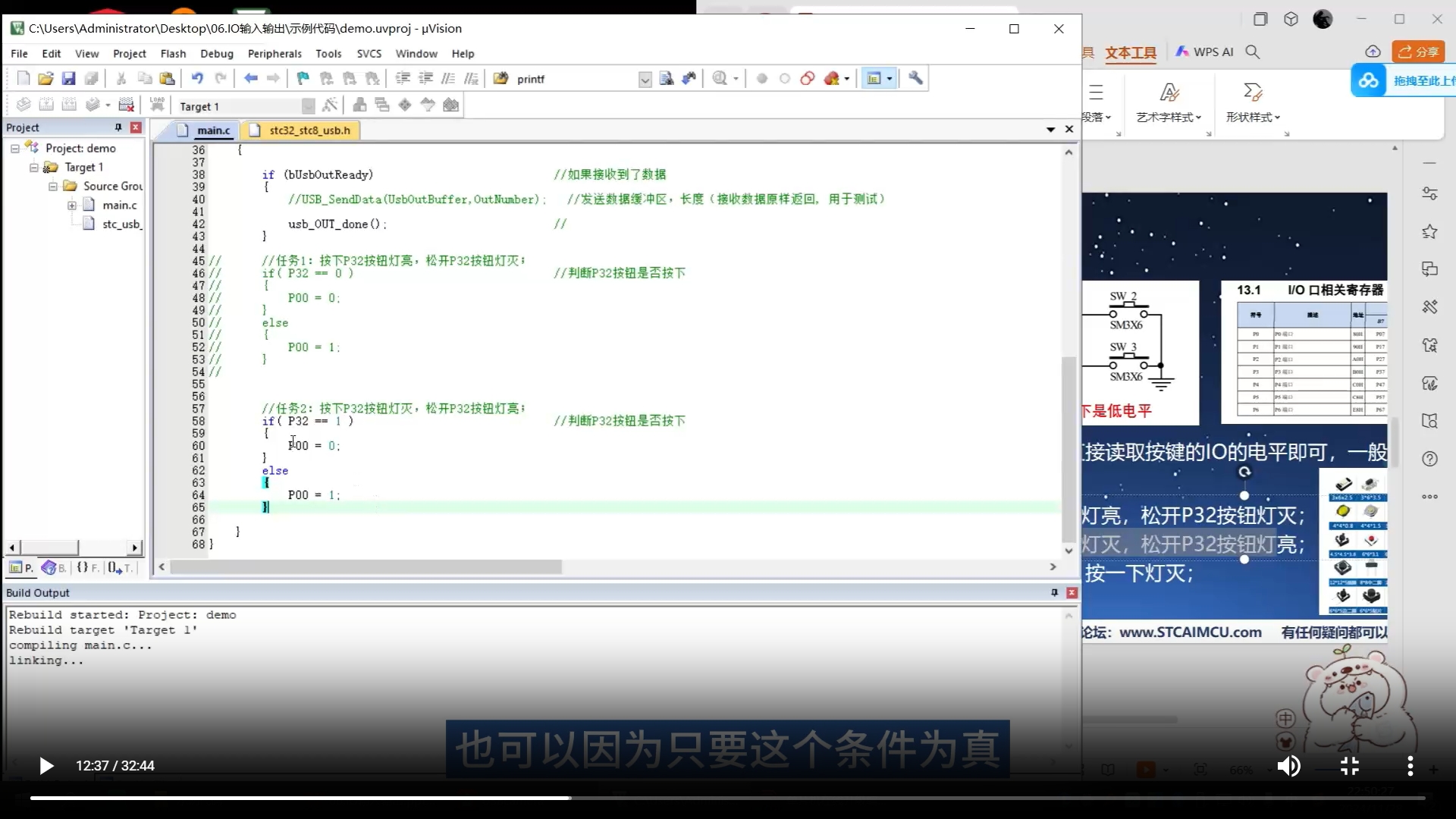Open the video more options menu
Viewport: 1456px width, 819px height.
pos(1410,766)
